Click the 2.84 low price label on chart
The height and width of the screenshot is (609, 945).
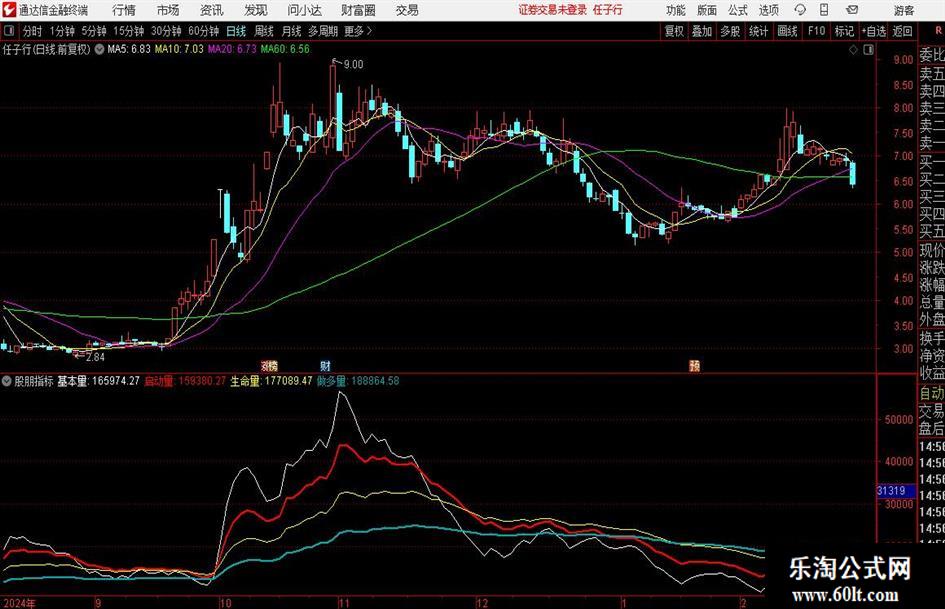tap(95, 357)
